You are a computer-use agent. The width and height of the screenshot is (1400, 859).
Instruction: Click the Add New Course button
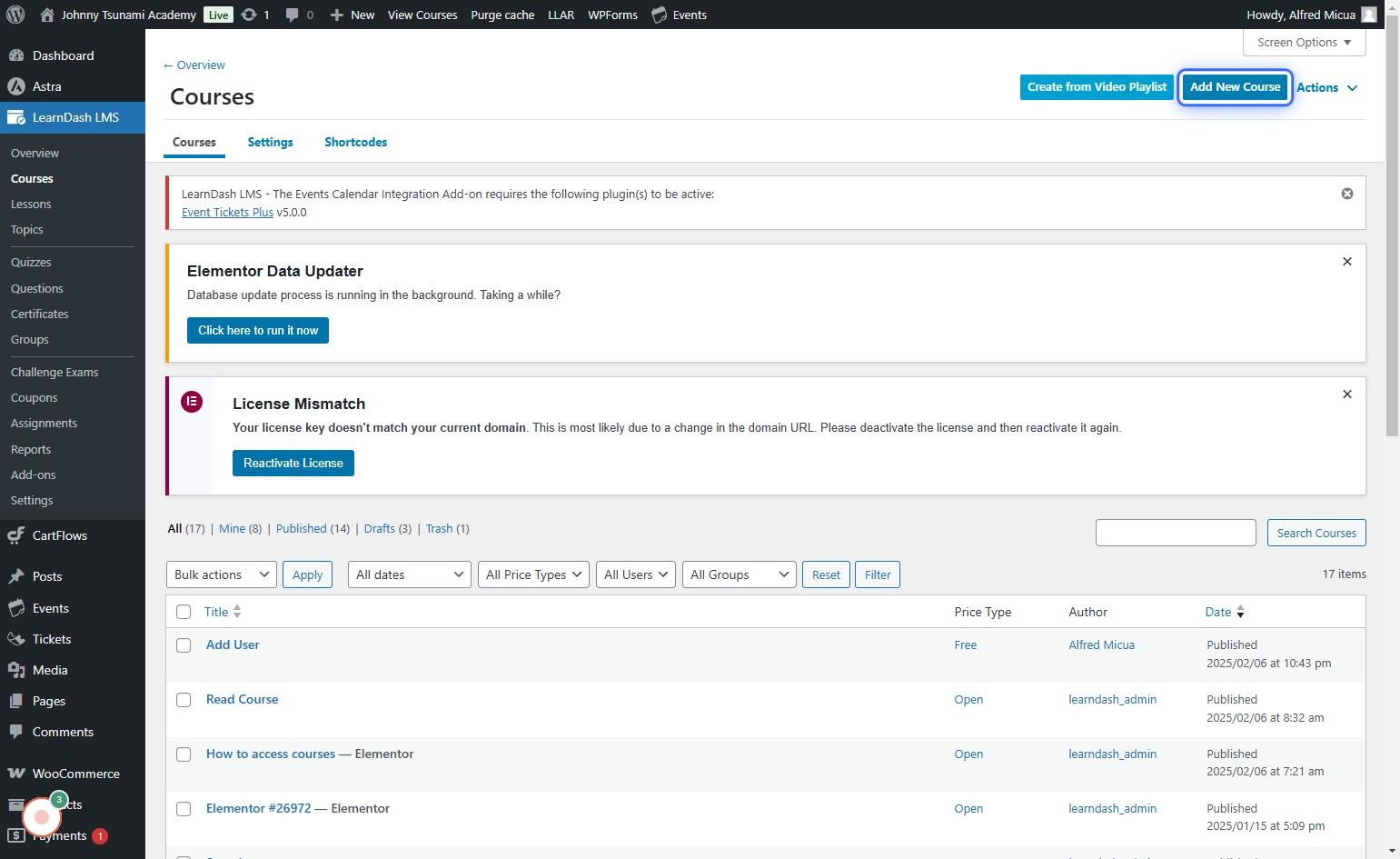pyautogui.click(x=1235, y=87)
